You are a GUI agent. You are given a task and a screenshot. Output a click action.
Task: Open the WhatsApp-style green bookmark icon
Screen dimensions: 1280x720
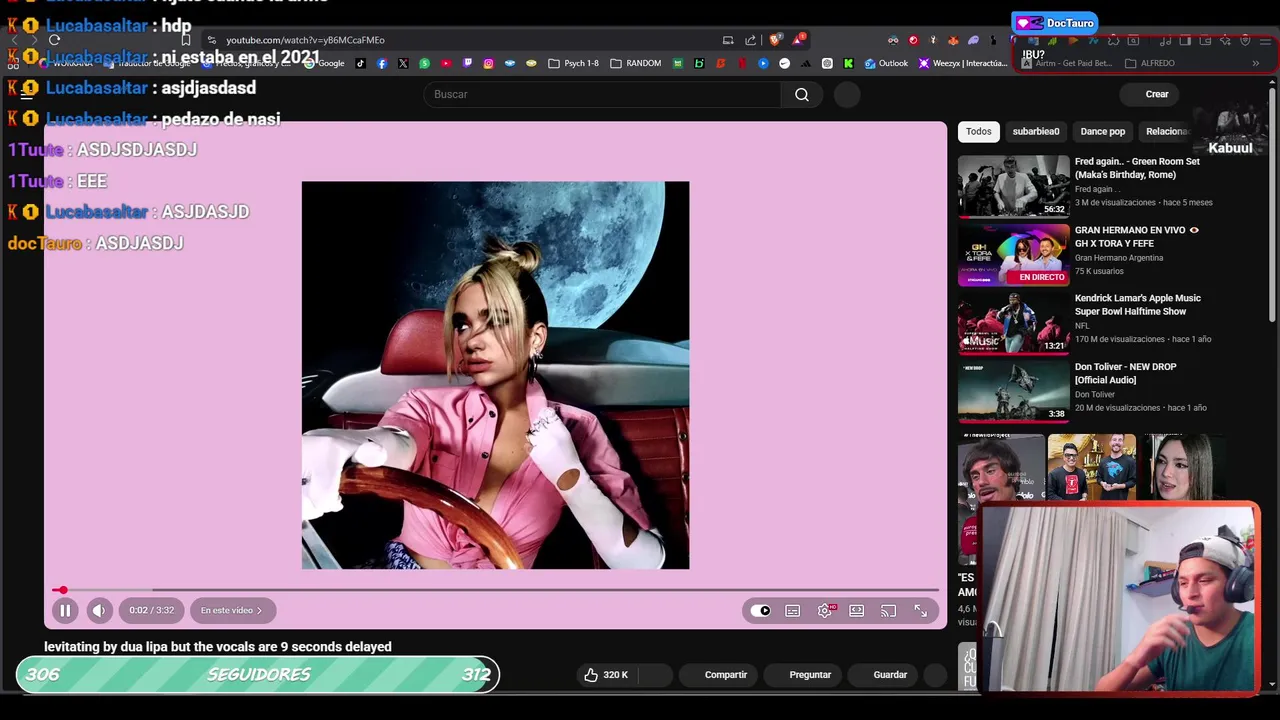[x=425, y=63]
